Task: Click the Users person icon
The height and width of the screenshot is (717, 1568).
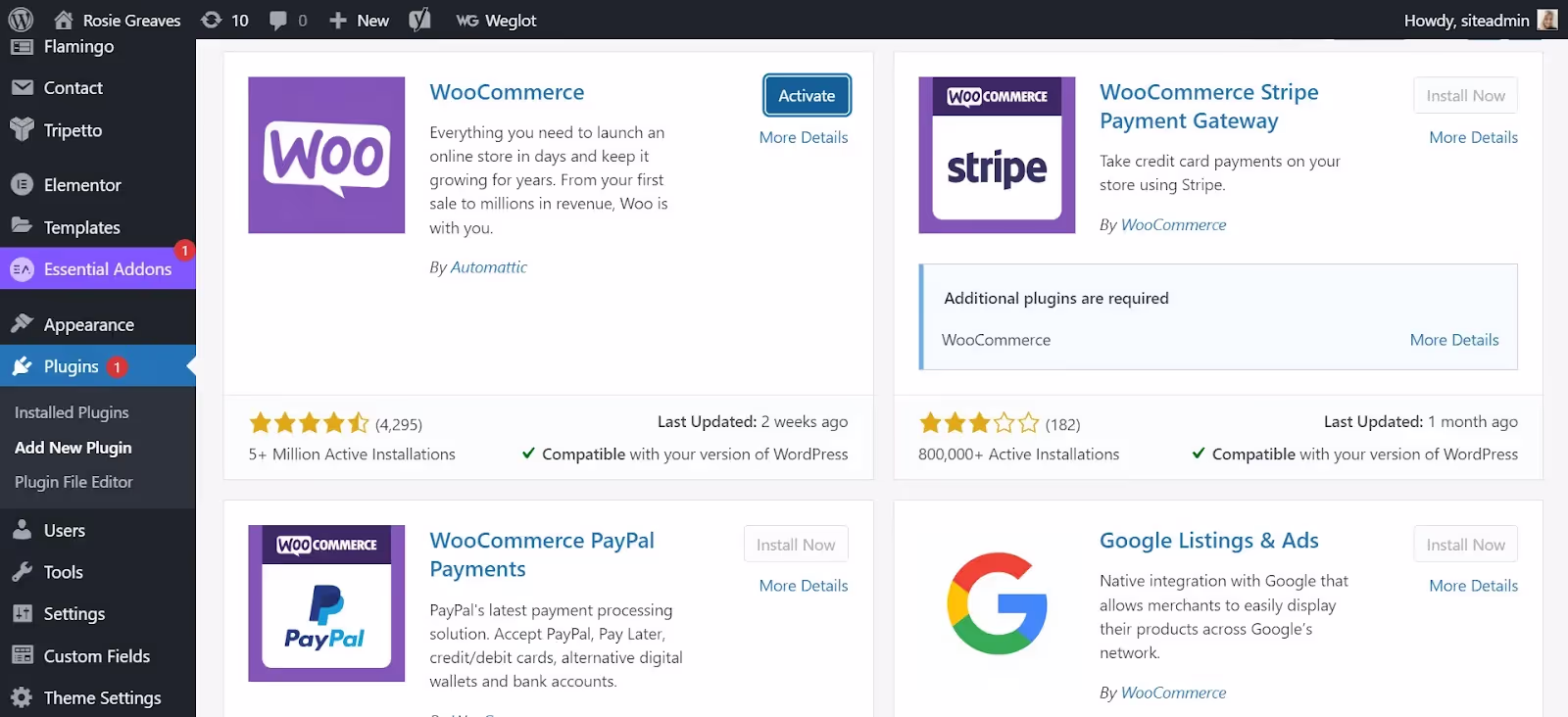Action: (22, 530)
